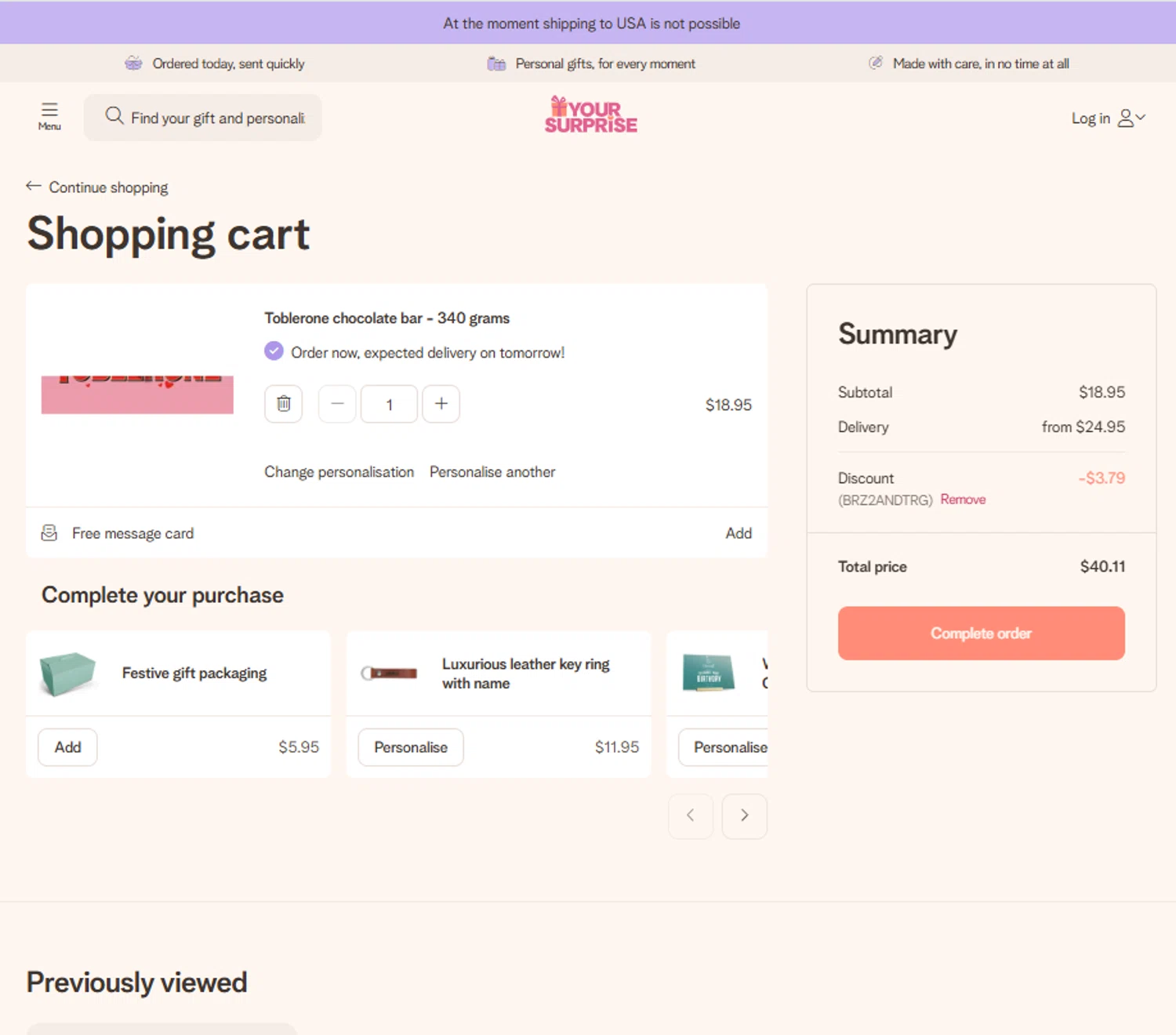Viewport: 1176px width, 1035px height.
Task: Click the Free message card icon
Action: tap(49, 533)
